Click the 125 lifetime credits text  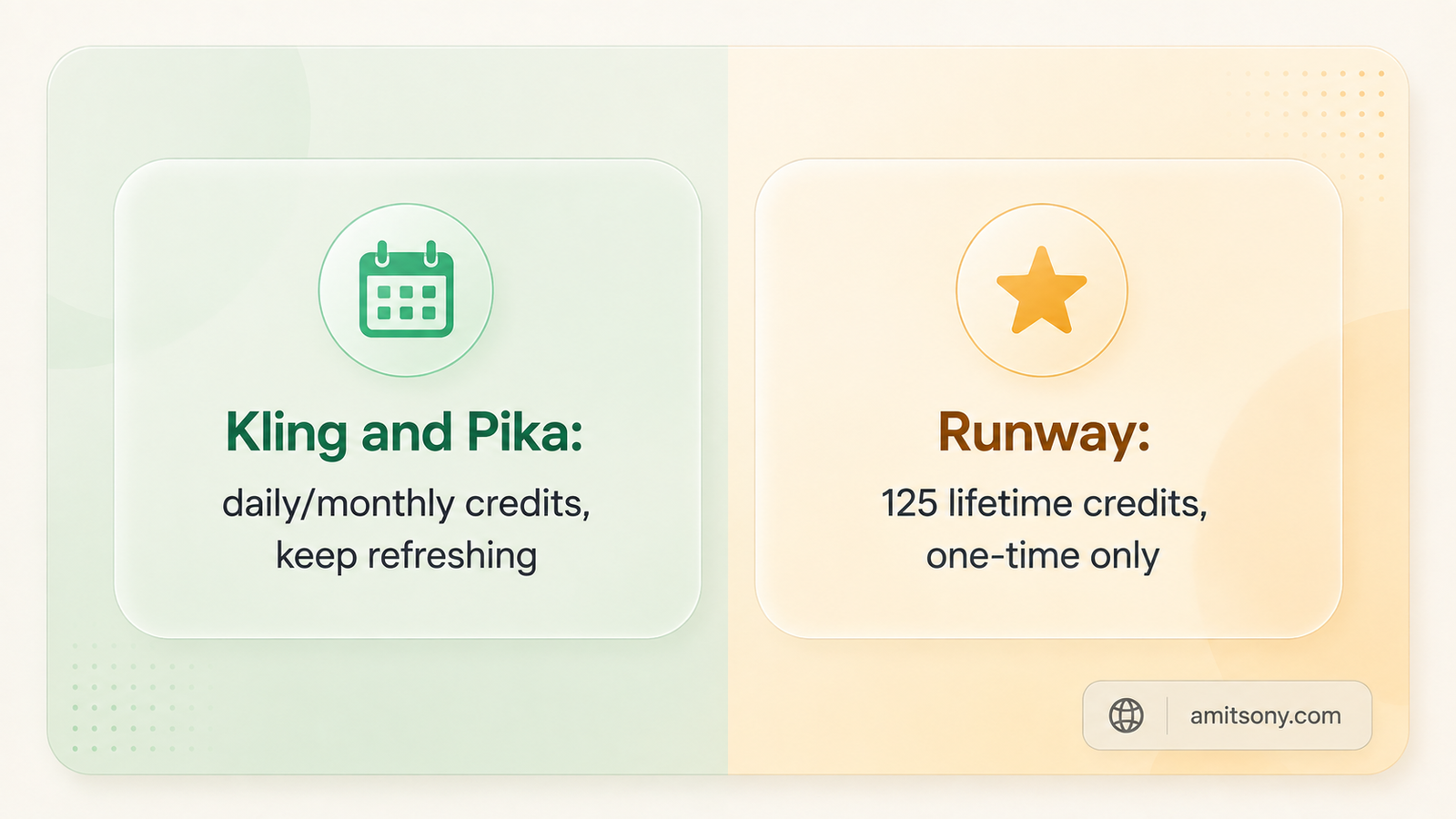click(1044, 503)
